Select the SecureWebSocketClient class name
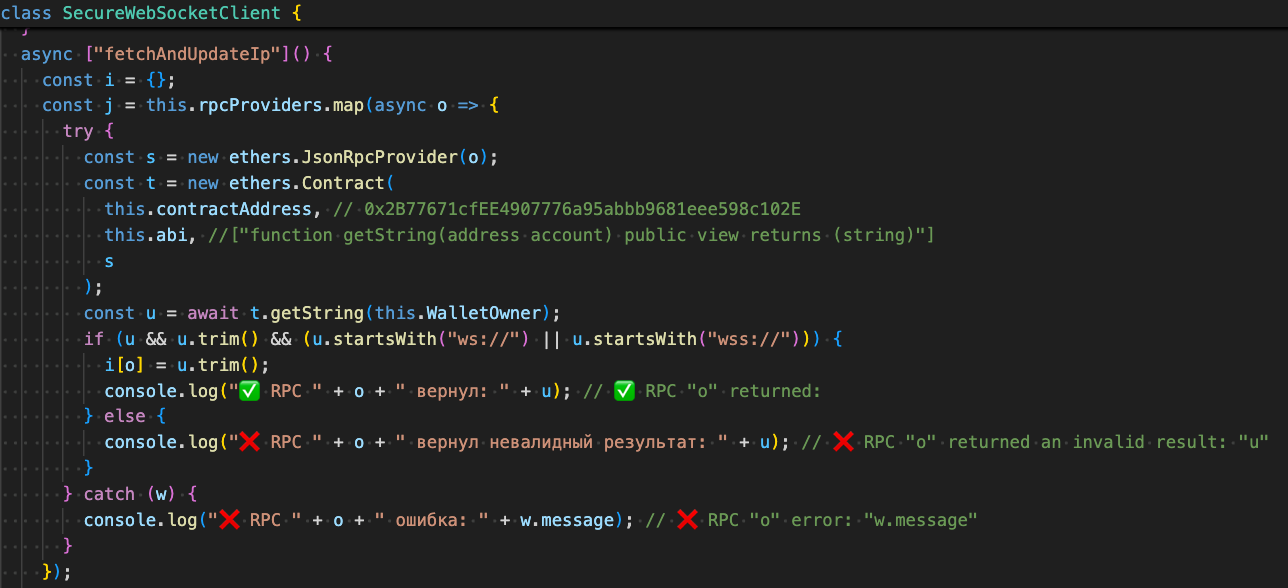The width and height of the screenshot is (1288, 588). [170, 13]
